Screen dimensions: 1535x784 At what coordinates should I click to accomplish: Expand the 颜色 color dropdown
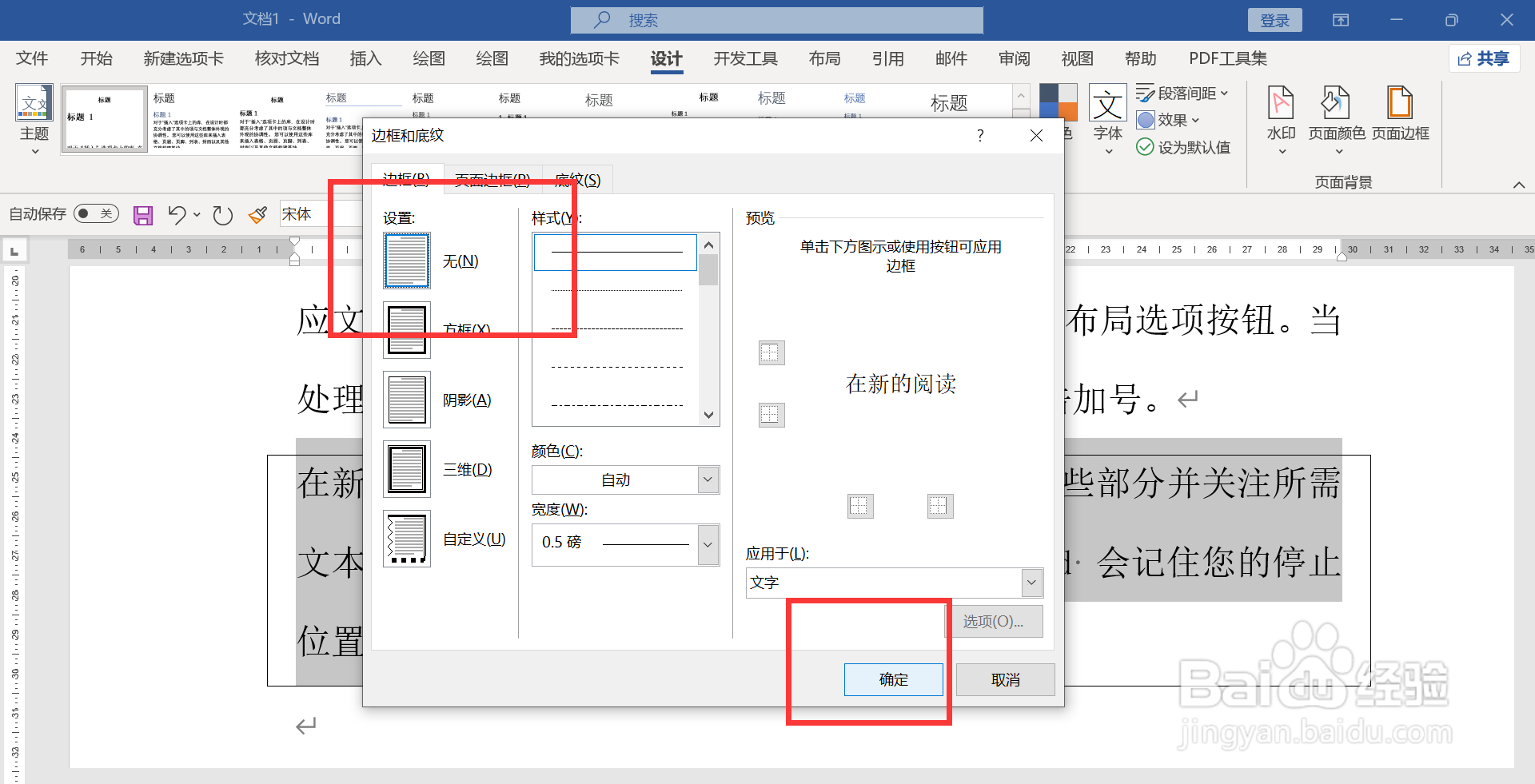[707, 480]
